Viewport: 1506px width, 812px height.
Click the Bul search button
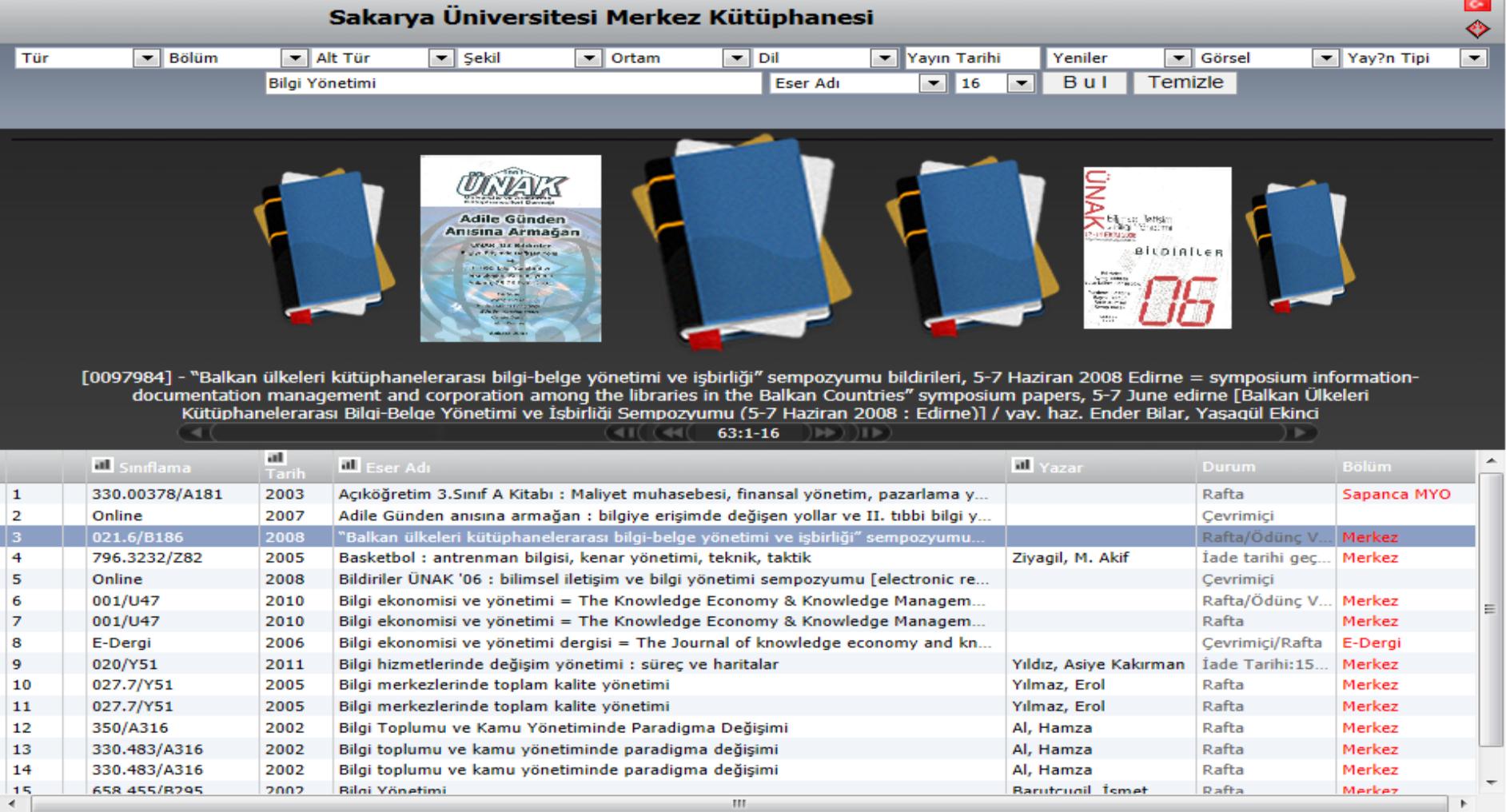[1085, 83]
